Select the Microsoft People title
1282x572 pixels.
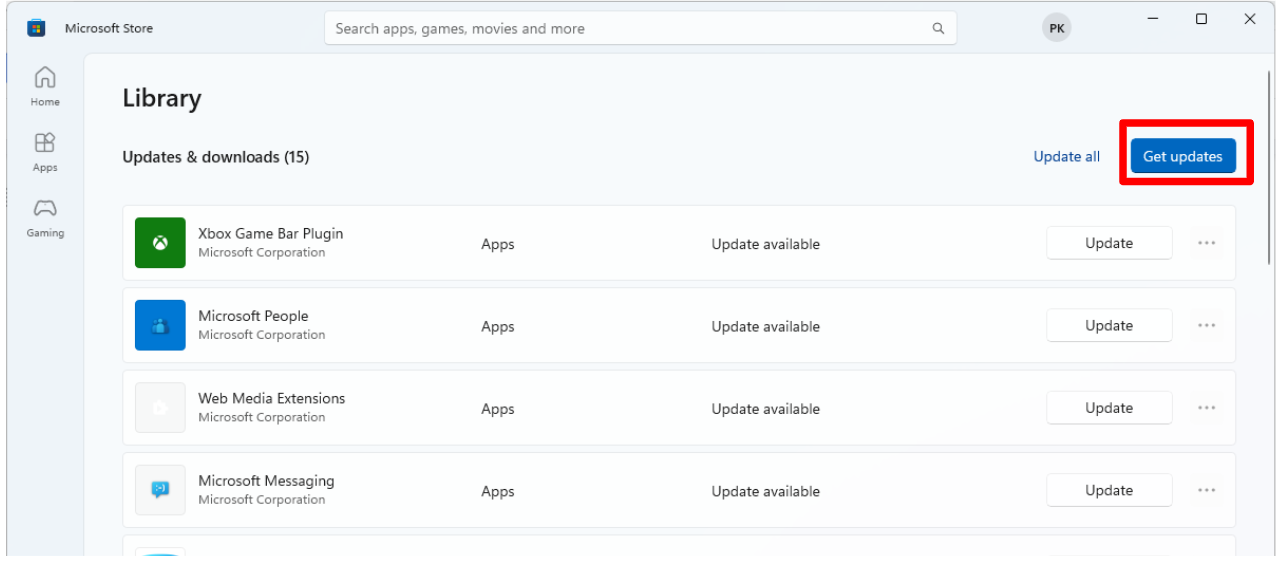253,316
